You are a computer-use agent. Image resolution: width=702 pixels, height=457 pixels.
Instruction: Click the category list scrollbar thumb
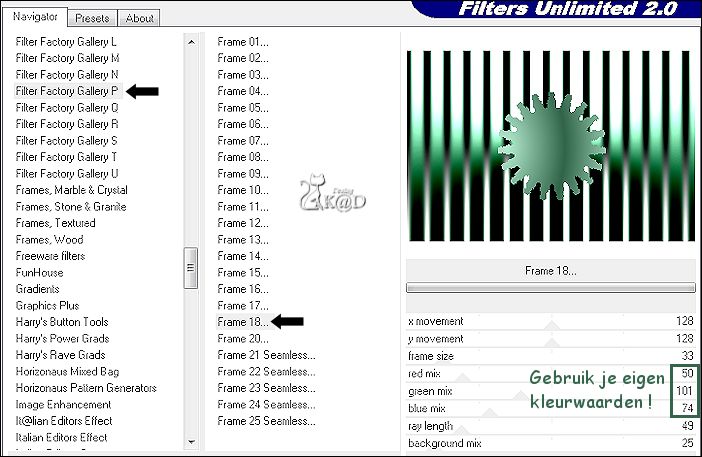[191, 268]
